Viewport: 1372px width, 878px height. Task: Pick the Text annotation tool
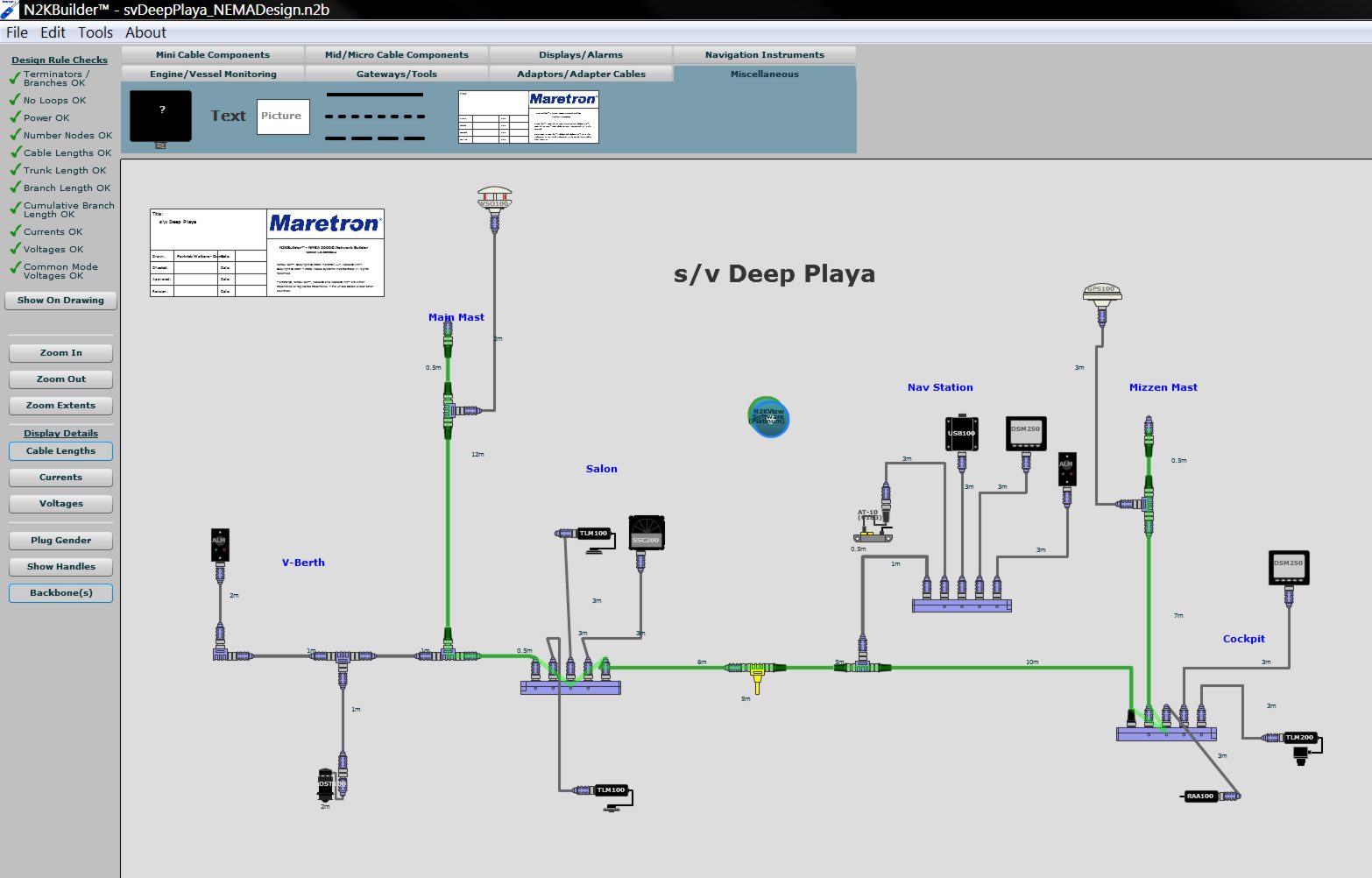tap(228, 116)
